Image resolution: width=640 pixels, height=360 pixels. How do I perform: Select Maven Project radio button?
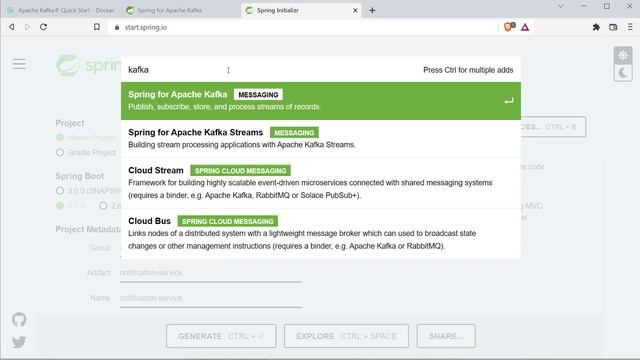coord(60,138)
